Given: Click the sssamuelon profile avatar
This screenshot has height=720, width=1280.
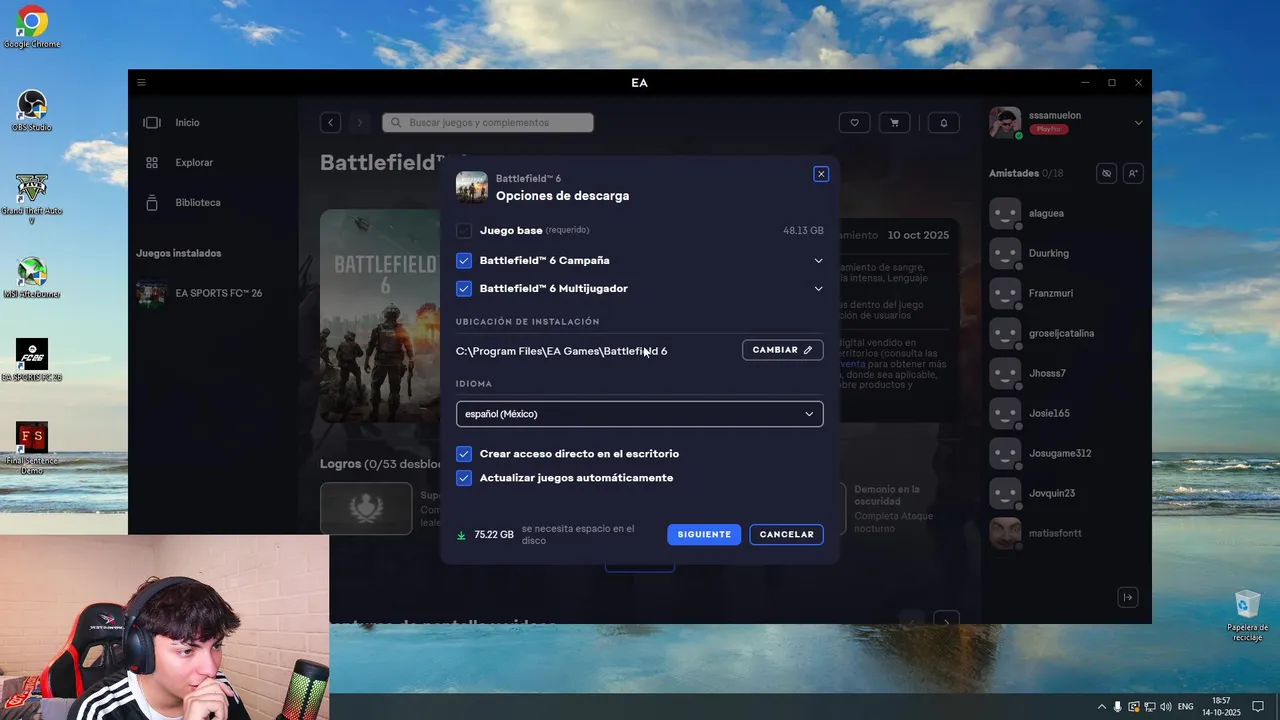Looking at the screenshot, I should click(x=1005, y=123).
